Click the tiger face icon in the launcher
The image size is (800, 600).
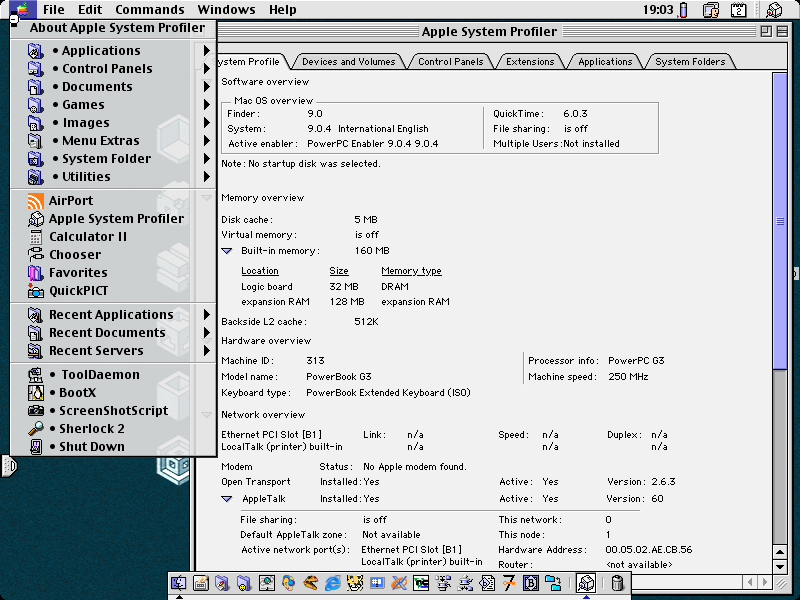(355, 583)
